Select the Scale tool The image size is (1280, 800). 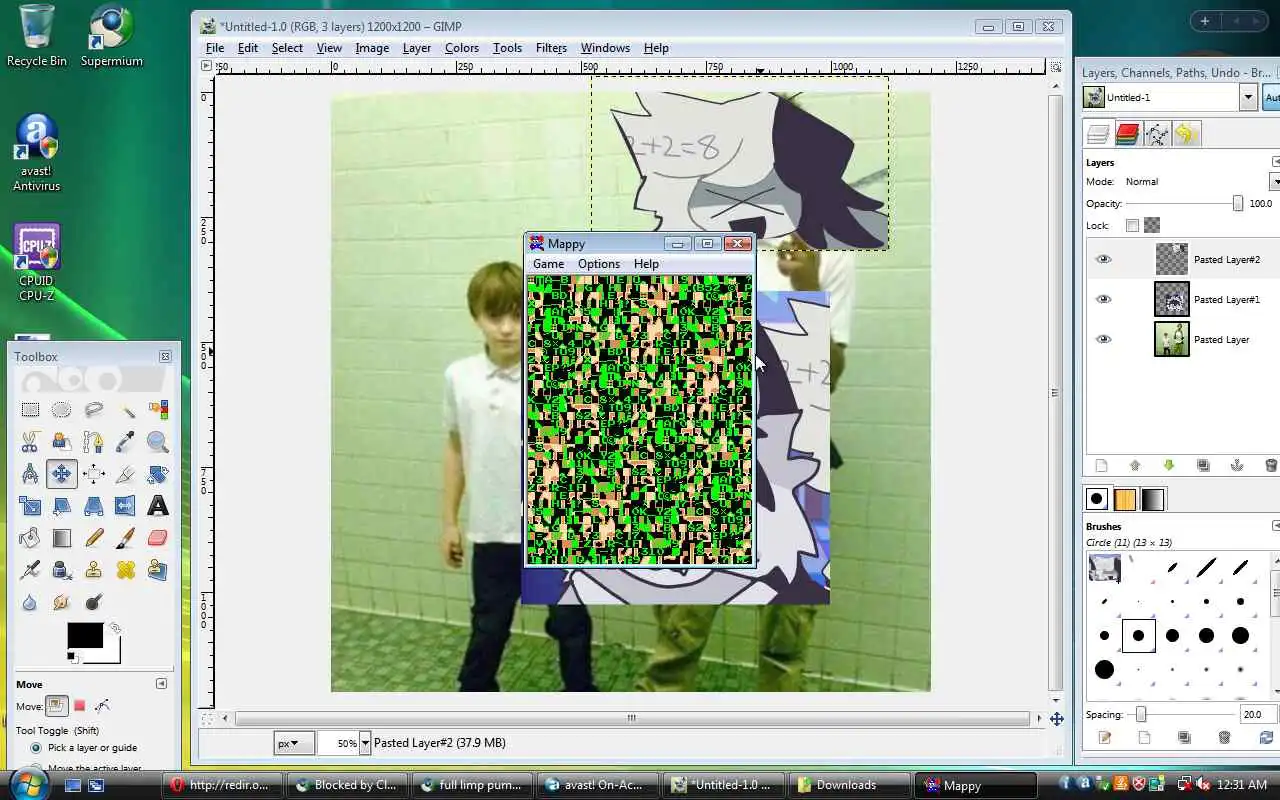[x=30, y=506]
